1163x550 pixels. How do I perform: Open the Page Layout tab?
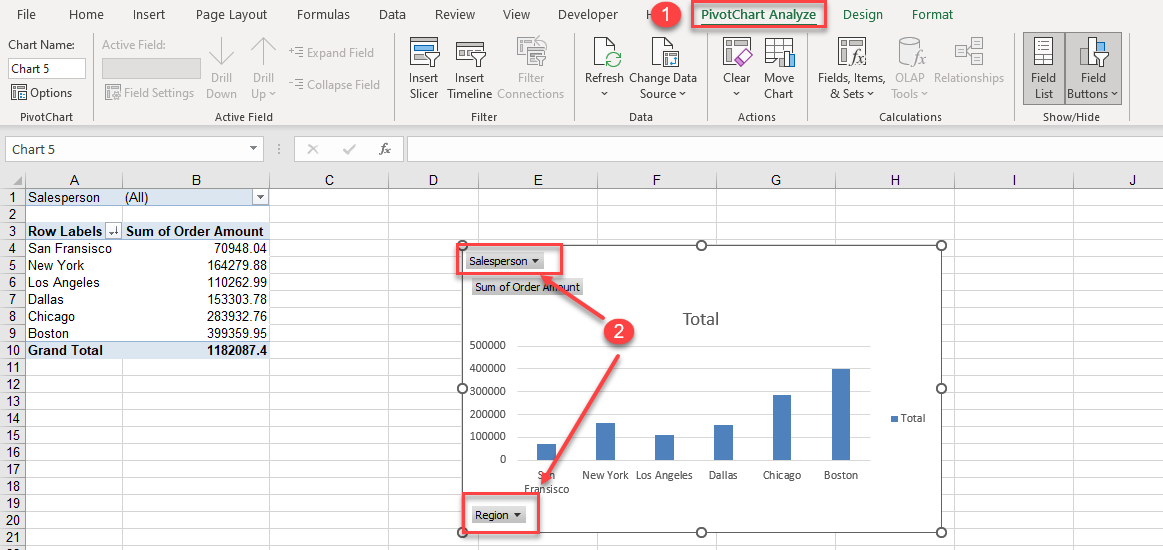[231, 15]
